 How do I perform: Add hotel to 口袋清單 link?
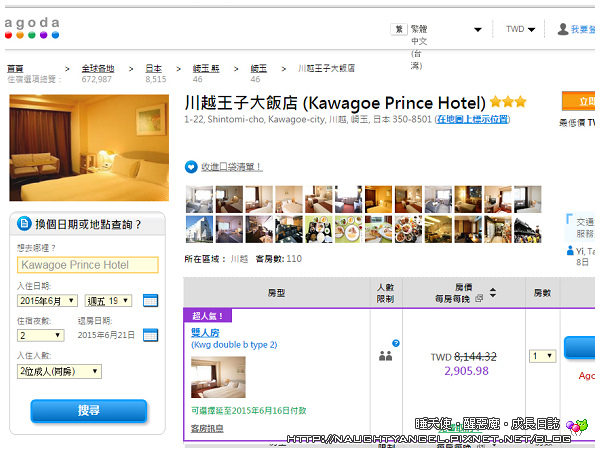pyautogui.click(x=232, y=167)
